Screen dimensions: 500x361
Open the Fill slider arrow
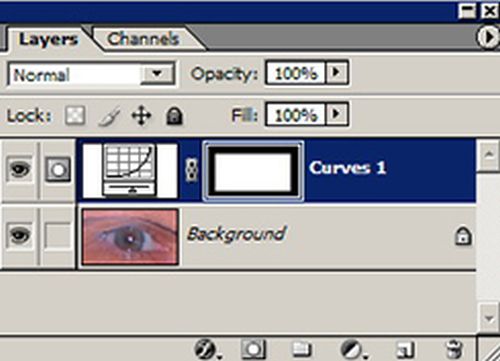coord(336,114)
